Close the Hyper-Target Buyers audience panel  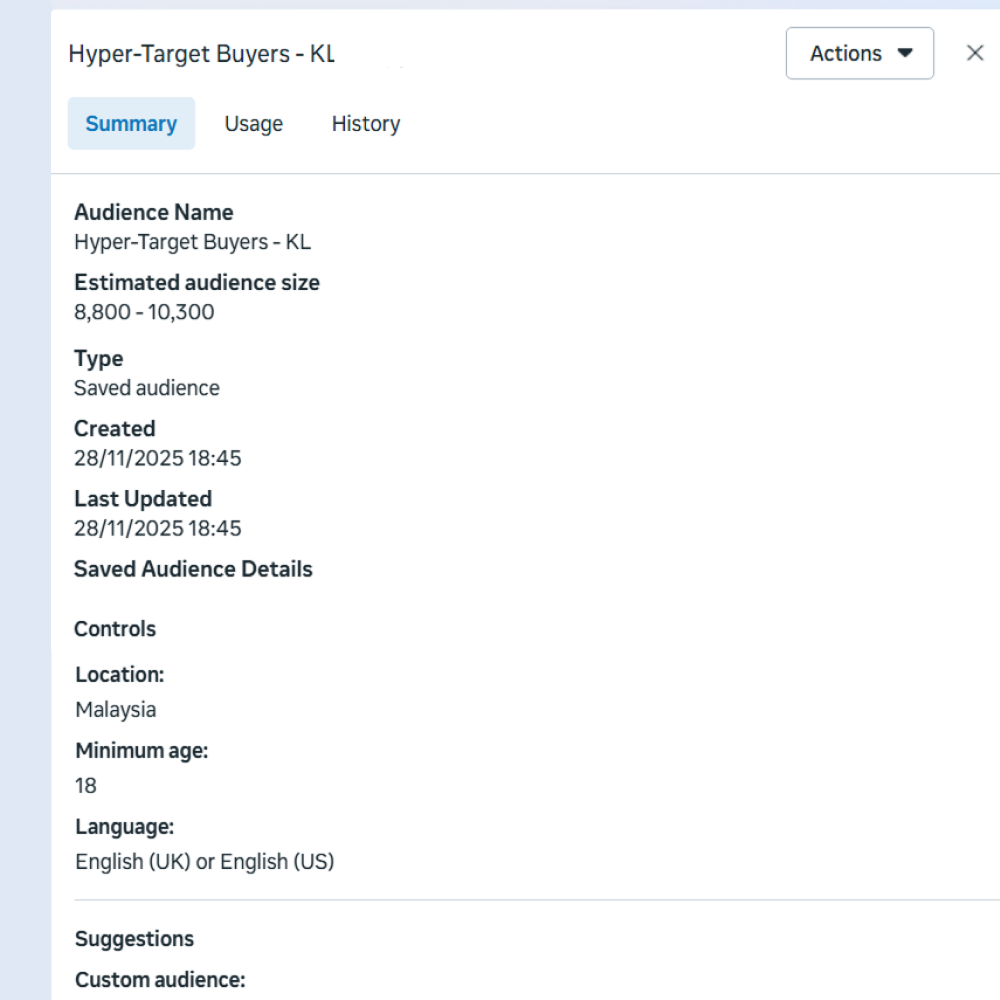975,53
